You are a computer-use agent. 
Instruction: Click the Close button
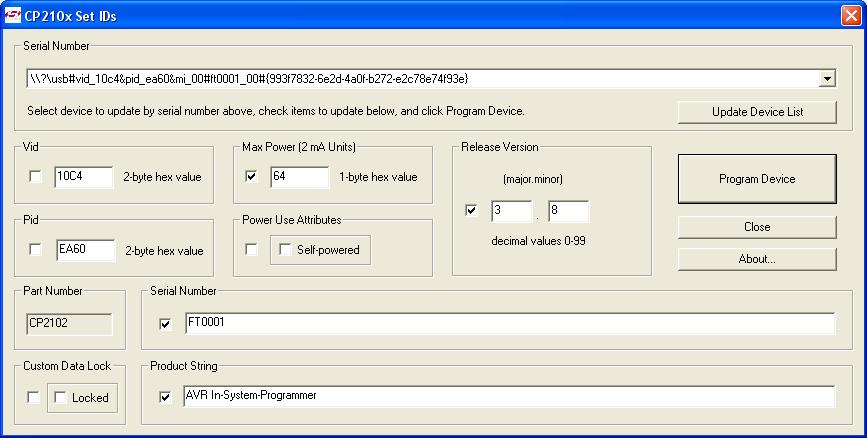(757, 227)
